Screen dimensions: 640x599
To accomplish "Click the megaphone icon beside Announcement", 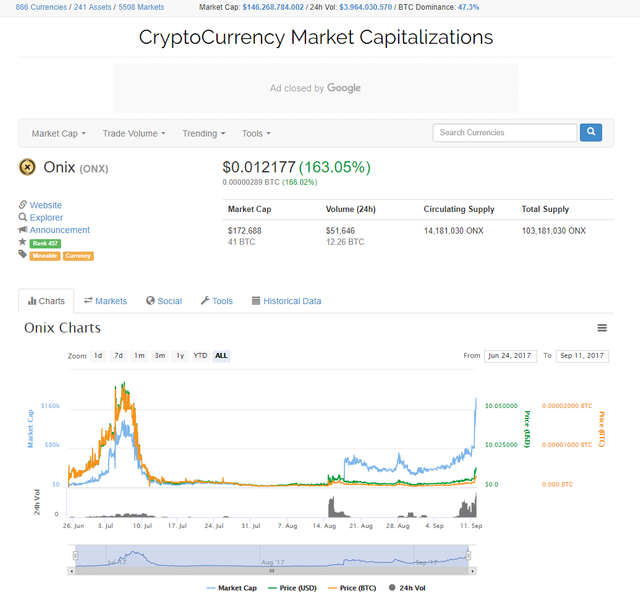I will (23, 229).
